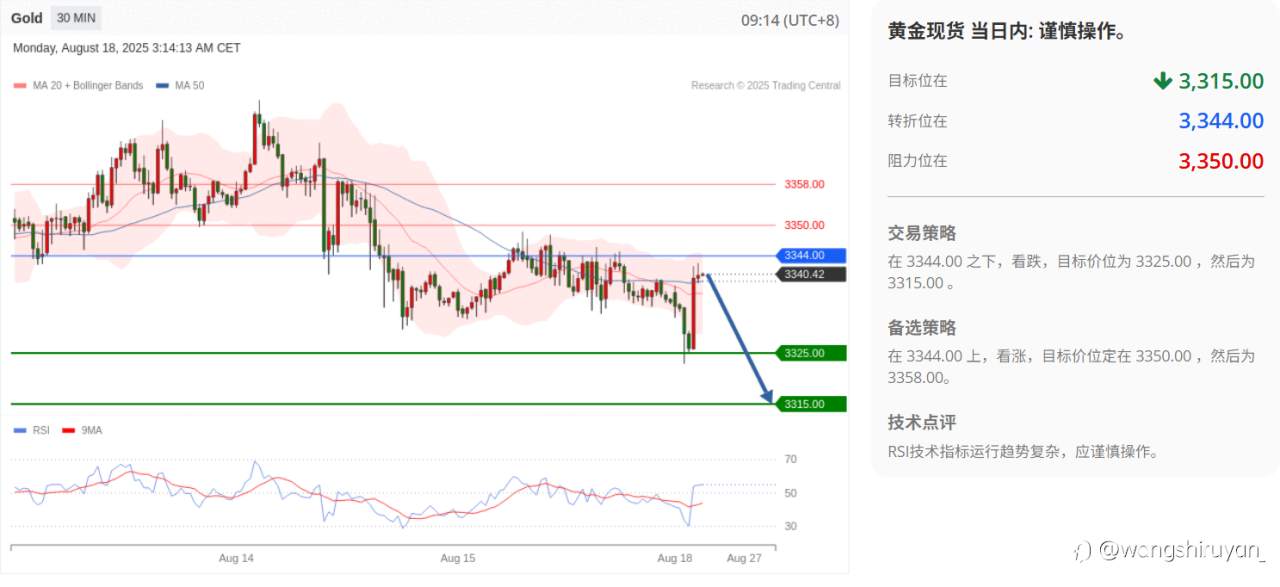Image resolution: width=1280 pixels, height=587 pixels.
Task: Click the RSI技术指标运行趋势复杂 comment text
Action: pyautogui.click(x=1023, y=452)
